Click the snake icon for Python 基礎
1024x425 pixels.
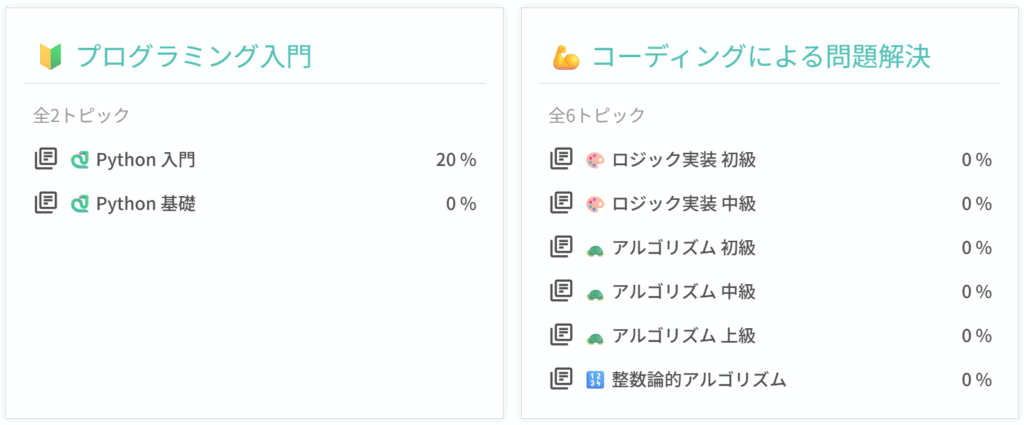(x=81, y=204)
